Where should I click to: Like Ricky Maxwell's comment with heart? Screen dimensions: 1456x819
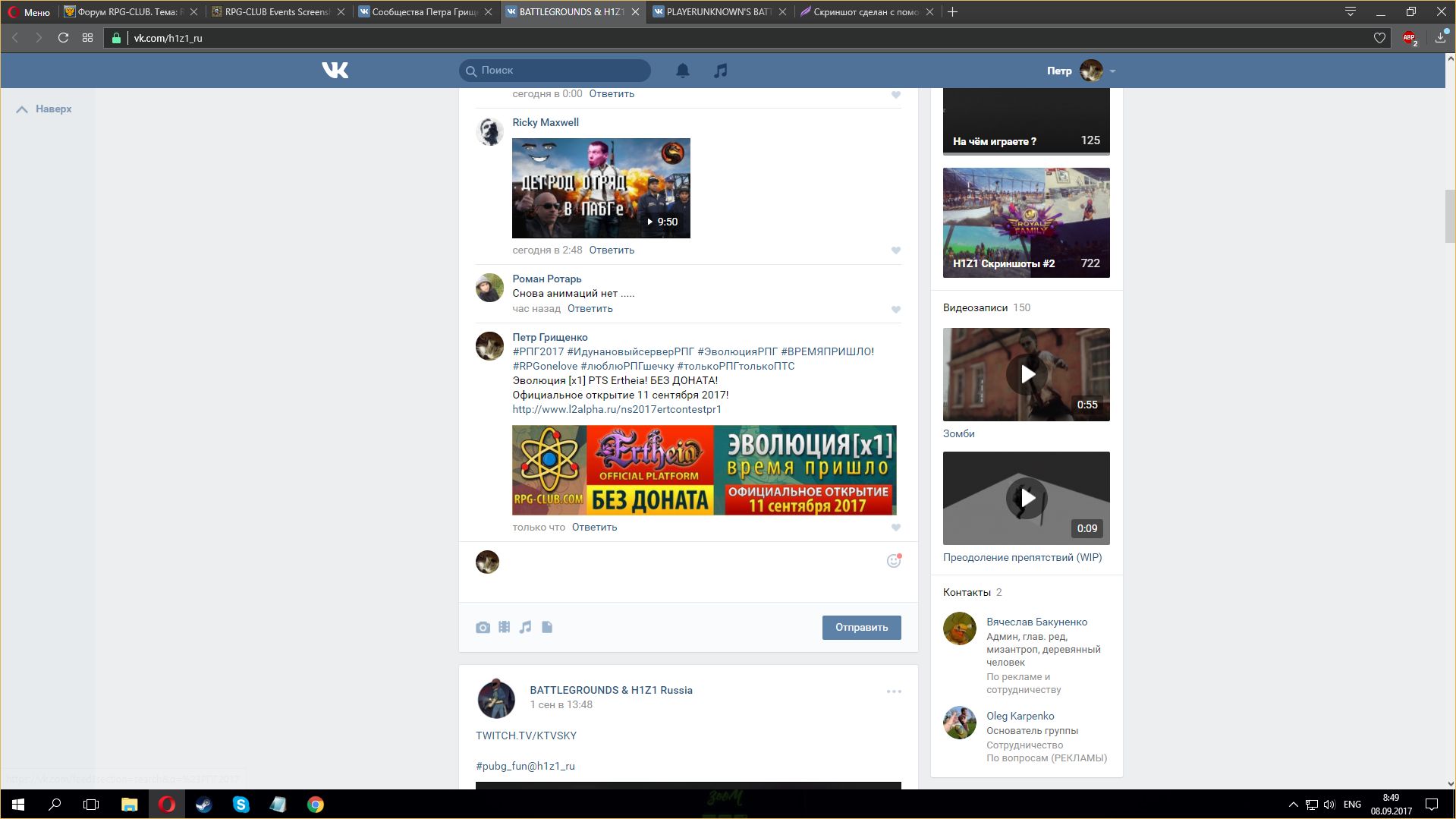point(896,250)
